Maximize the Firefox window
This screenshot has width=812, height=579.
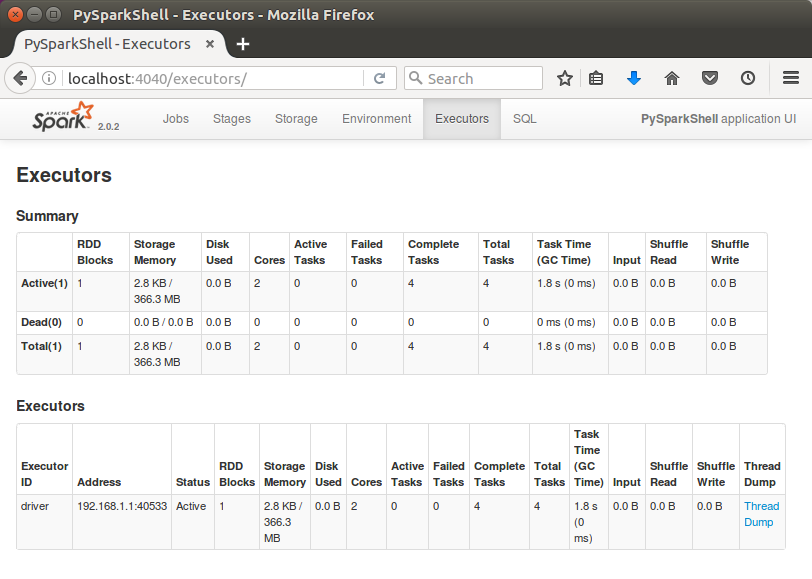(53, 15)
